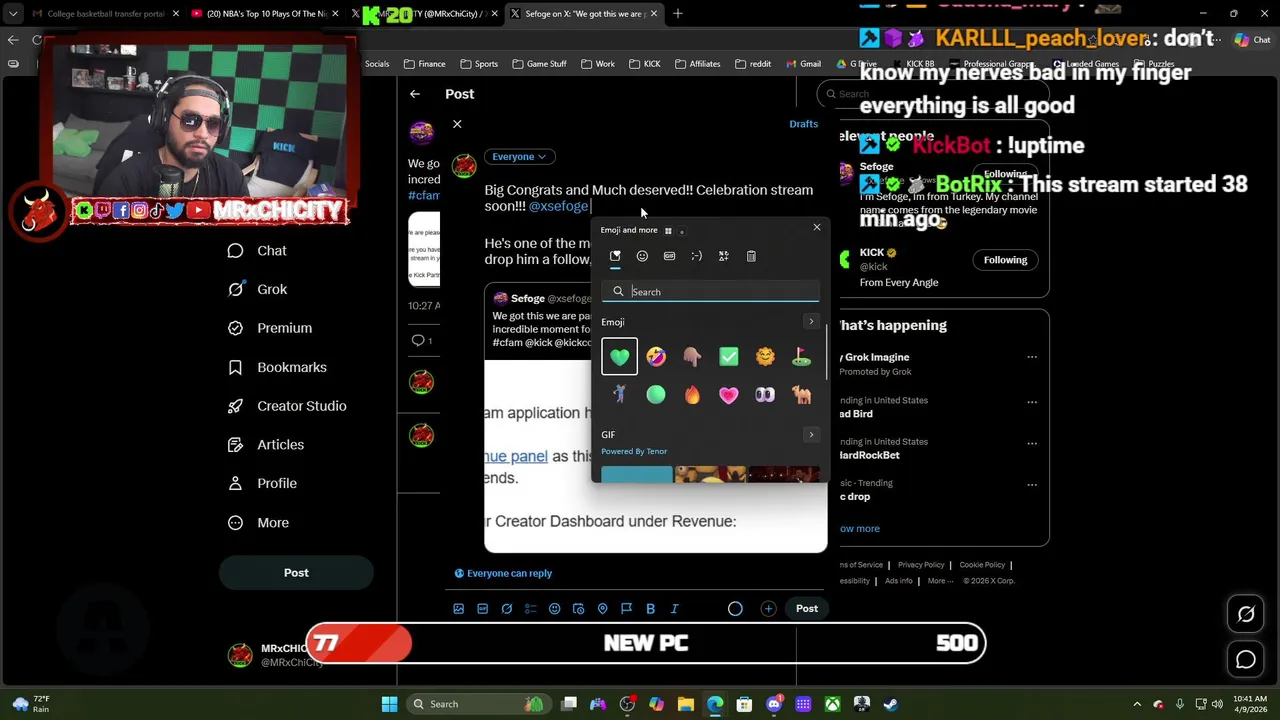Click the flag icon in composer toolbar

coord(627,609)
